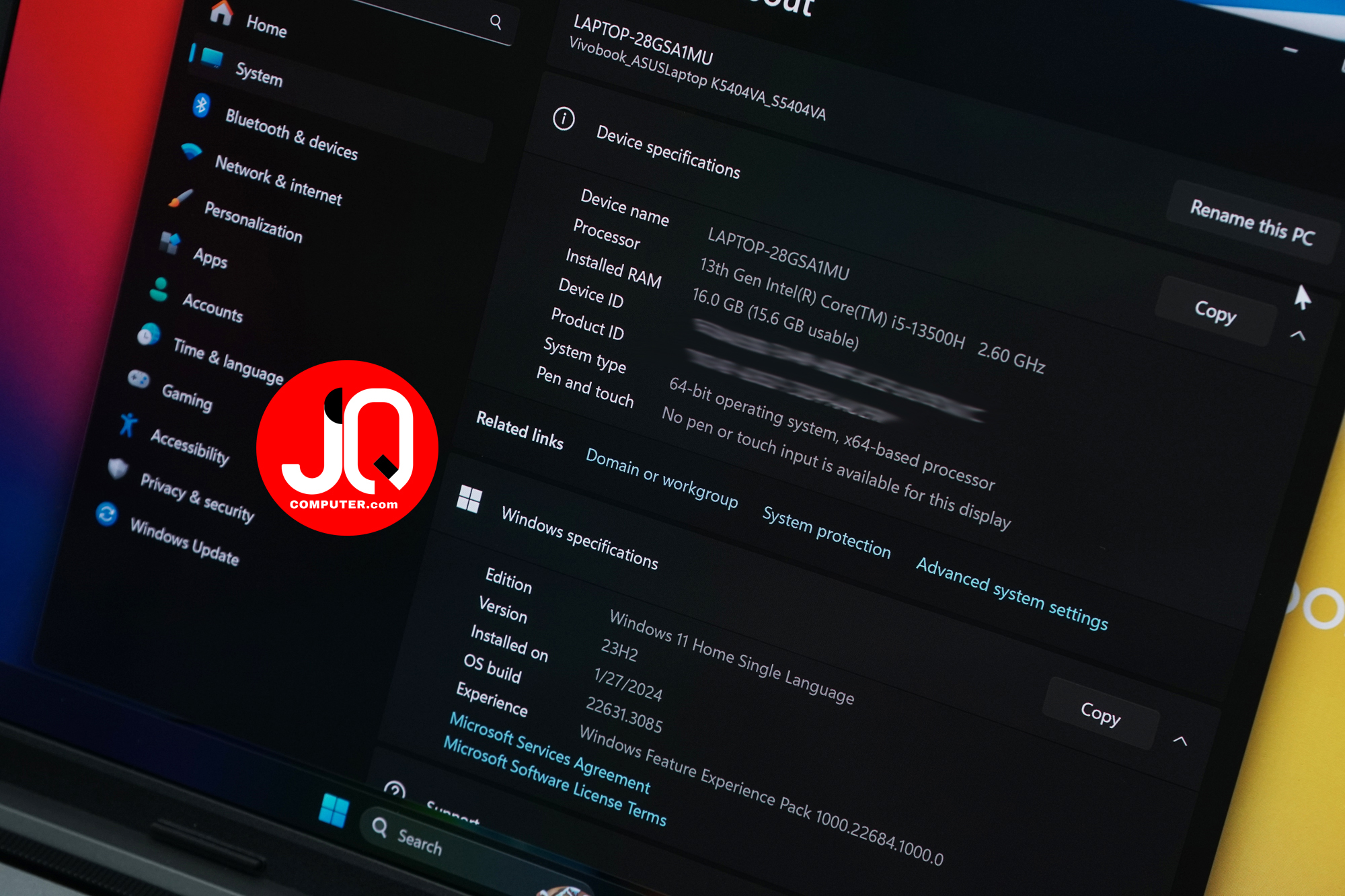Select System in settings sidebar
Viewport: 1345px width, 896px height.
[x=259, y=74]
